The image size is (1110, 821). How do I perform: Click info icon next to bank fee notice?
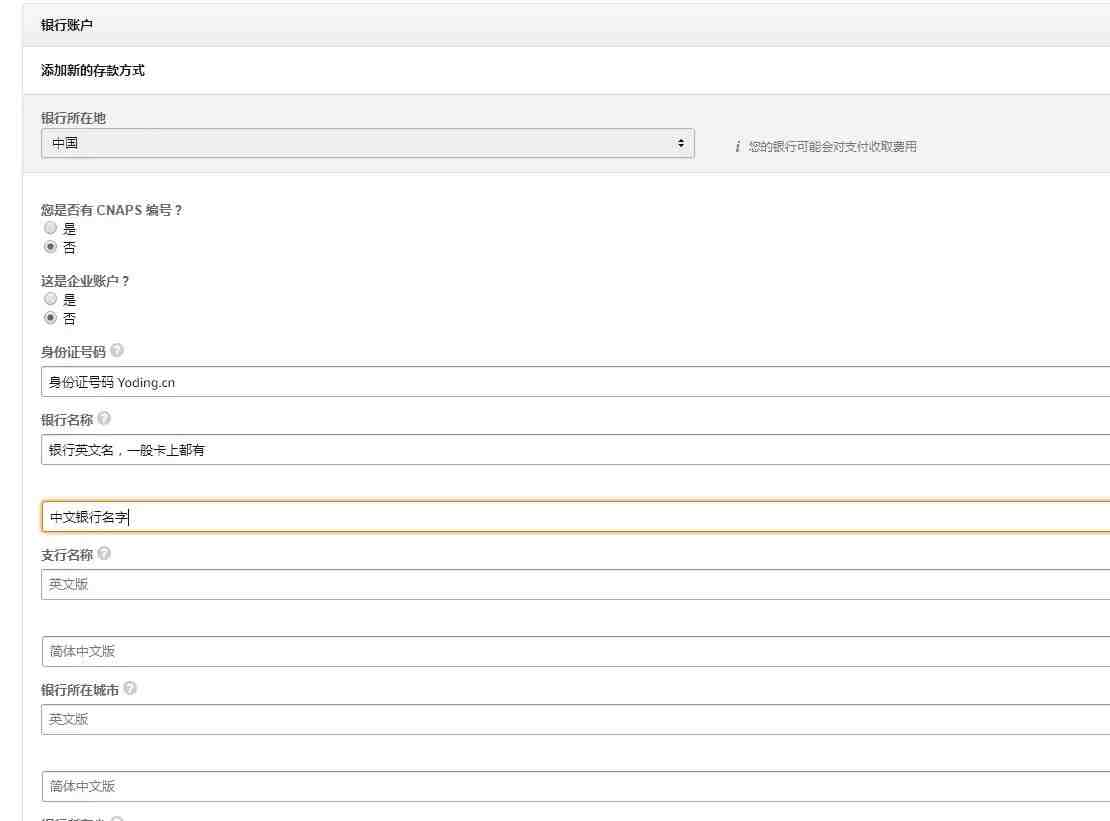[x=738, y=147]
